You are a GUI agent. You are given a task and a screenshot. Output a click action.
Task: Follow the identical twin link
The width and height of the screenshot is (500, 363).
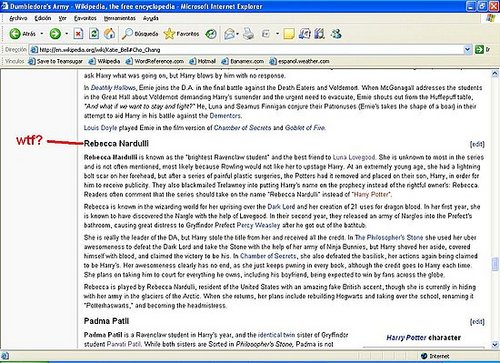coord(276,335)
